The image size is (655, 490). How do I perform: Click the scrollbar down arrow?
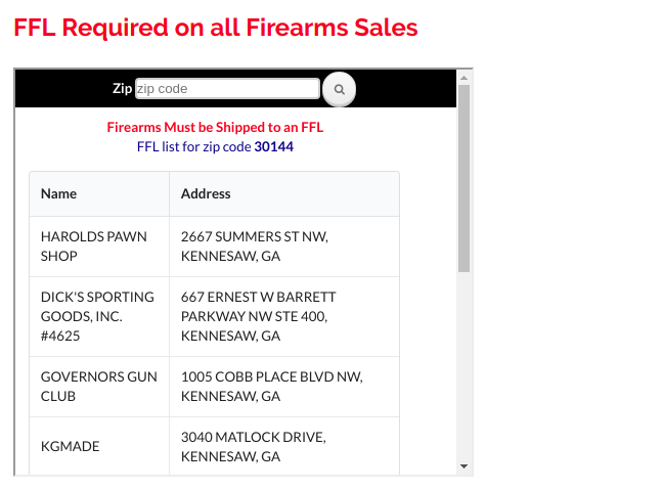coord(464,466)
